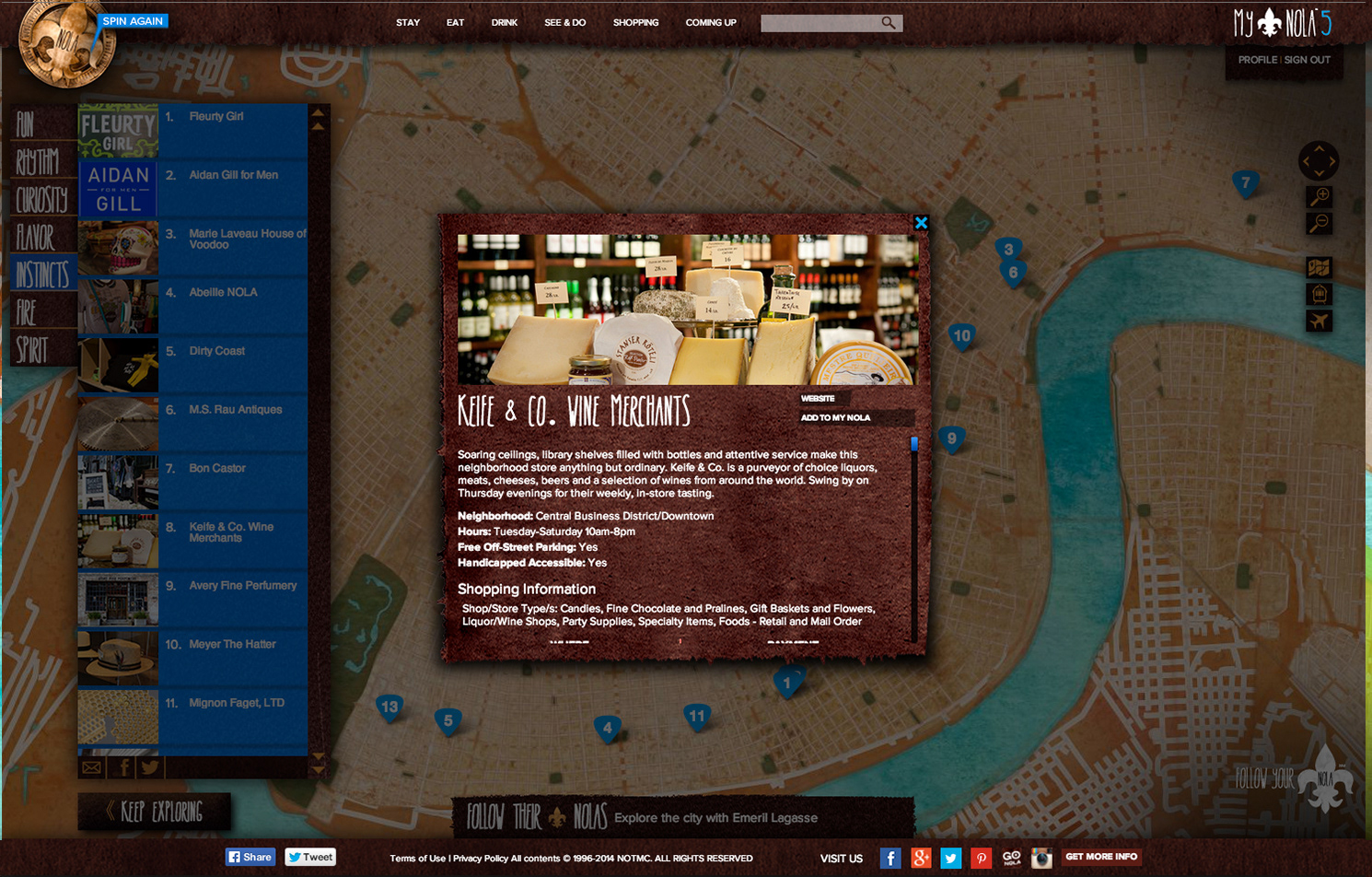Open the Fleurty Girl thumbnail
The width and height of the screenshot is (1372, 877).
click(x=118, y=131)
